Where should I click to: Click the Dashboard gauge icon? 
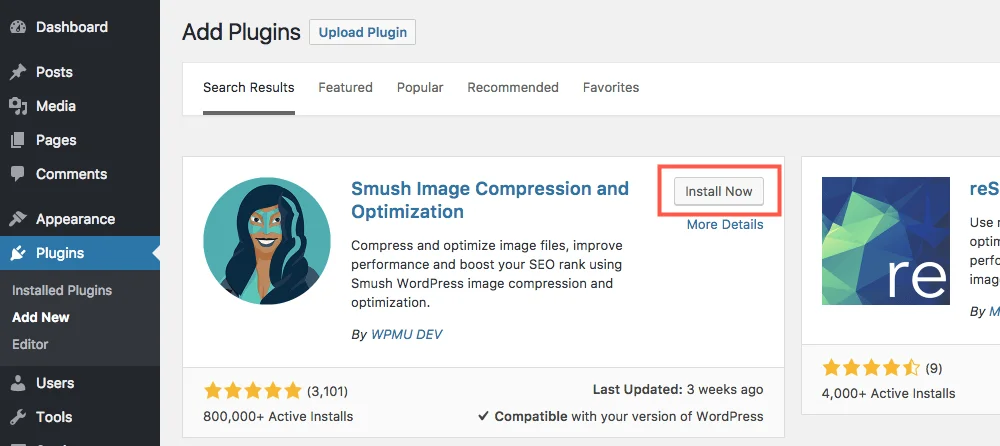tap(18, 27)
